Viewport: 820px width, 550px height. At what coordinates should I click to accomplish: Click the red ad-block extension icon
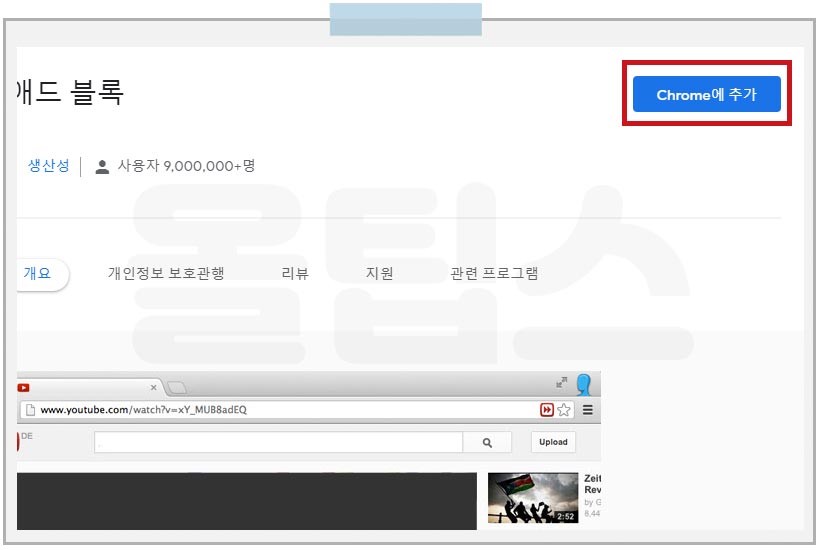click(x=546, y=410)
